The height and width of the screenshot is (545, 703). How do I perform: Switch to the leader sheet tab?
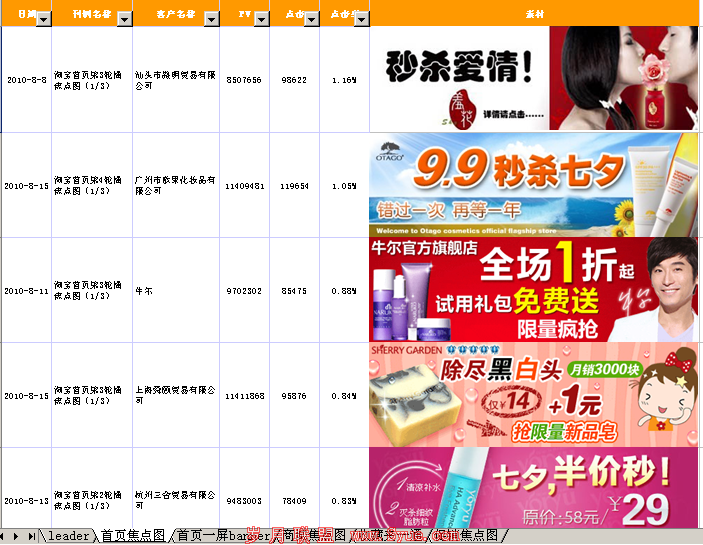69,536
